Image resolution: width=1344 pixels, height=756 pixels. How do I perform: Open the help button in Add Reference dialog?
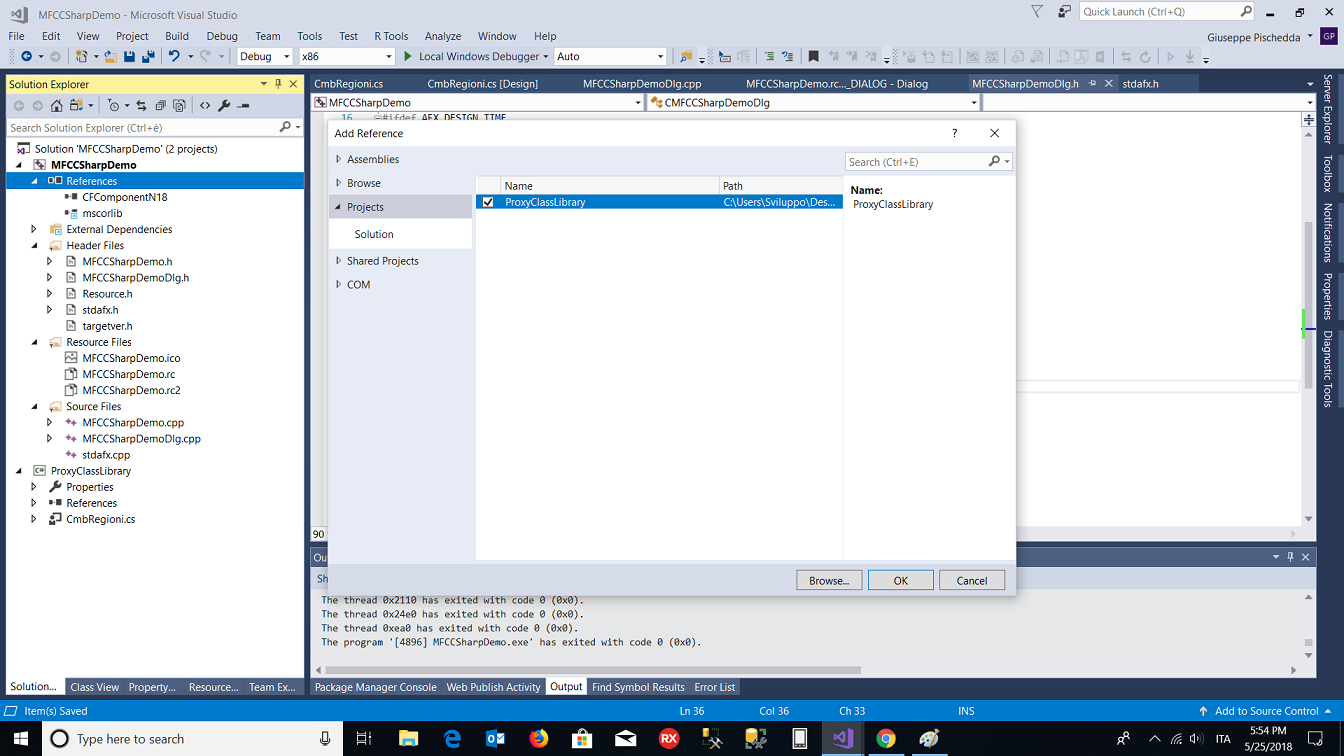[954, 133]
